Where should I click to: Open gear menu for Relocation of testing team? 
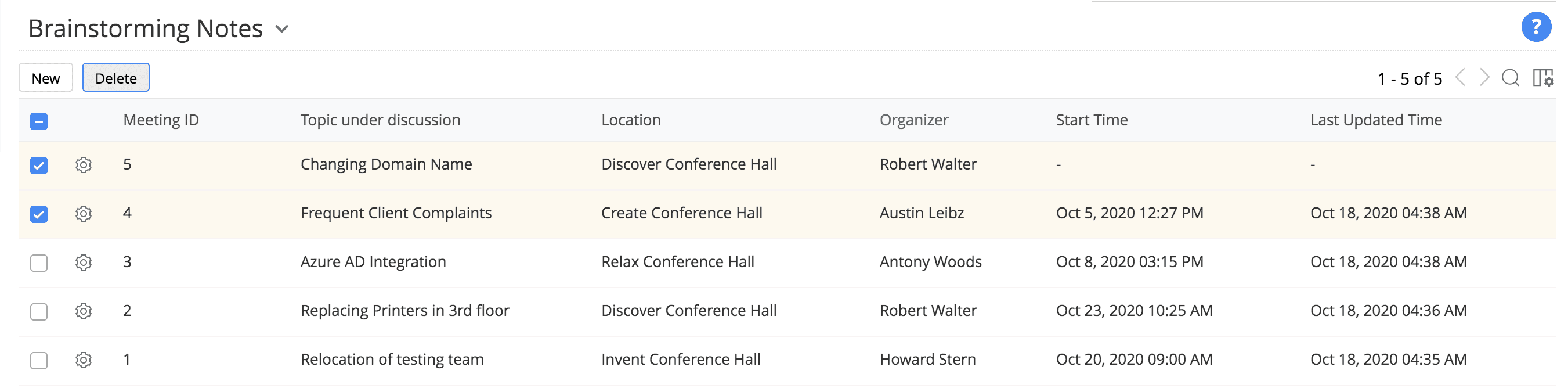[84, 360]
